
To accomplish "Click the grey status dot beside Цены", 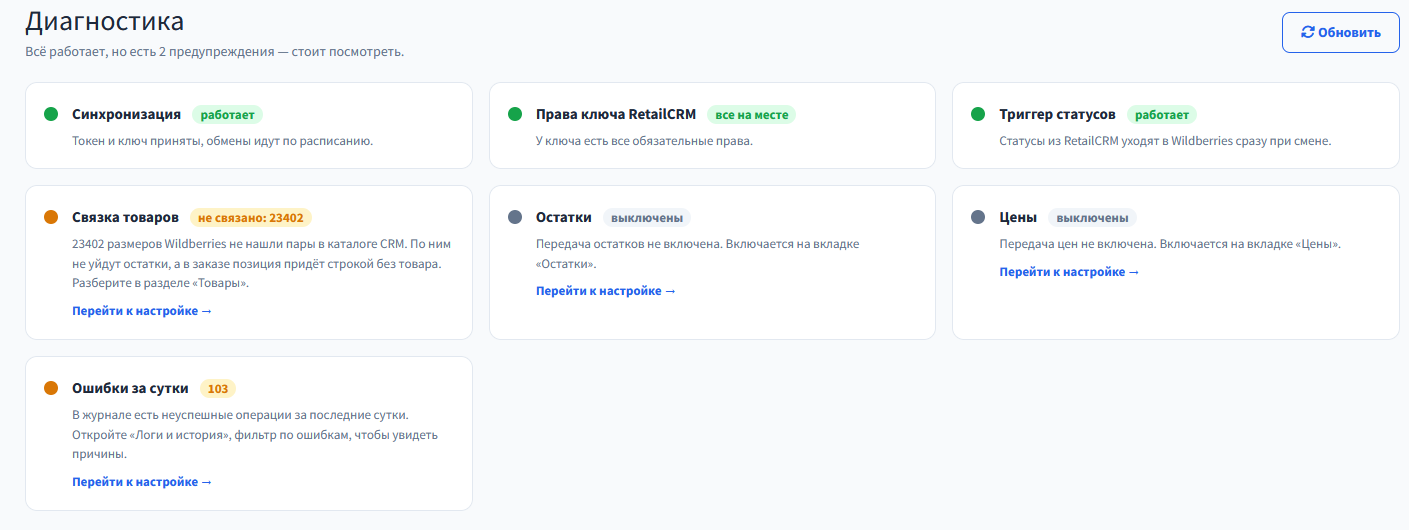I will [978, 217].
